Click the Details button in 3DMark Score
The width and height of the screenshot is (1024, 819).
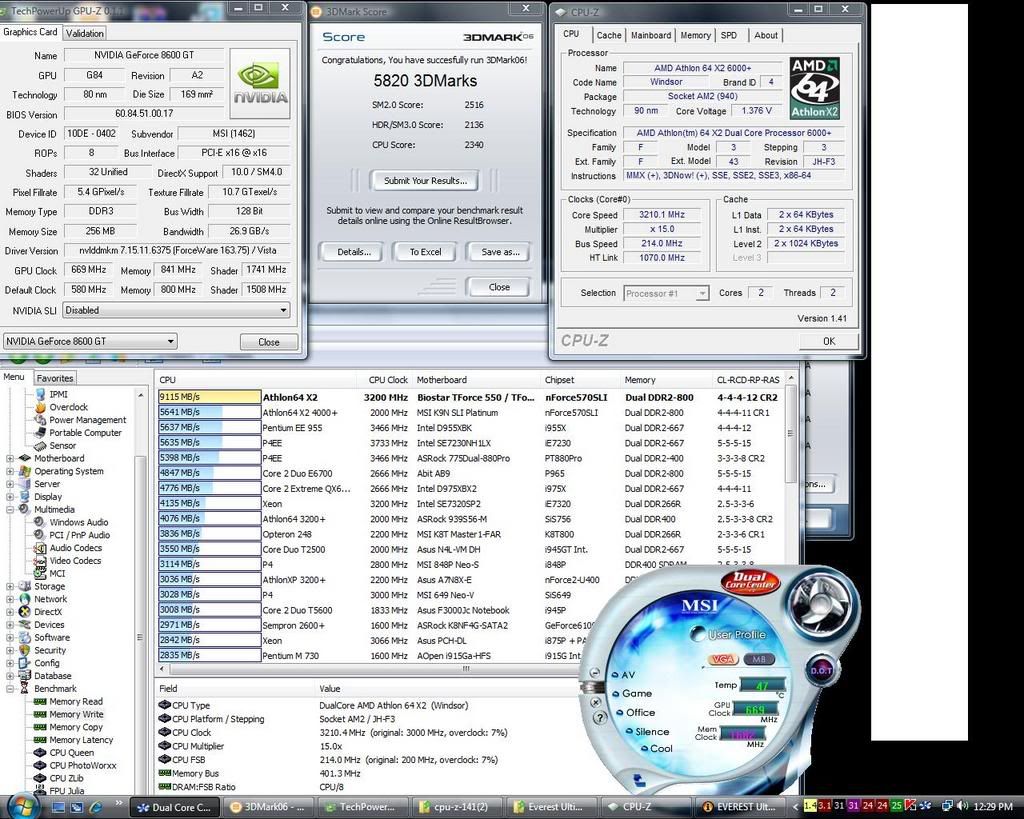pos(353,251)
